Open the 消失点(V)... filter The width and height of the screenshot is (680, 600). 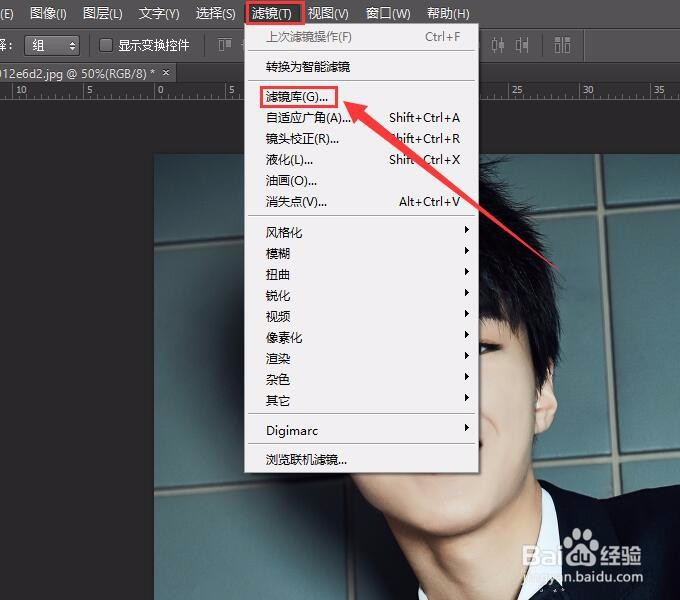point(362,202)
